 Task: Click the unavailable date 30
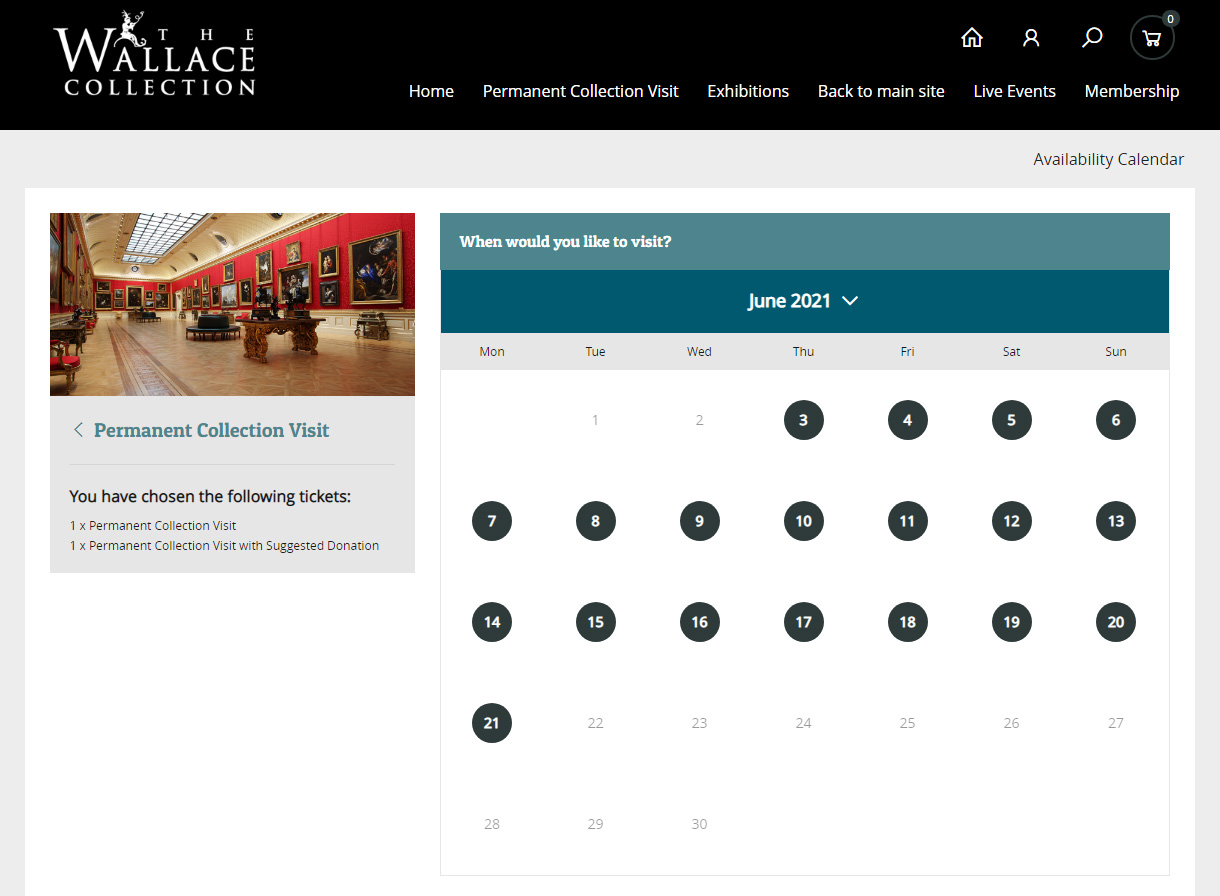coord(700,824)
